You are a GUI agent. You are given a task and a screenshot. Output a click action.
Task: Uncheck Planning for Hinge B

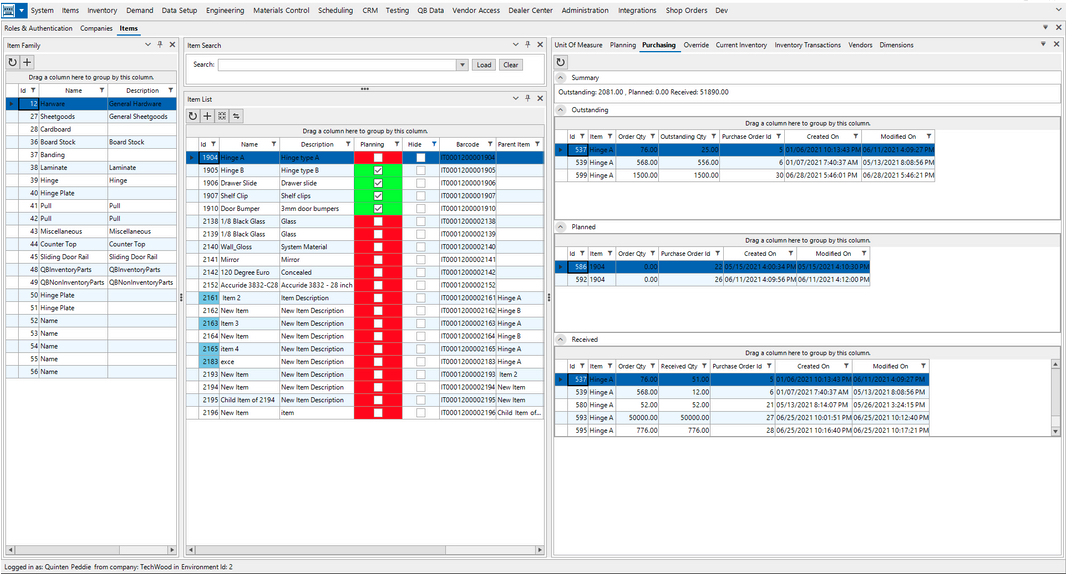coord(378,170)
